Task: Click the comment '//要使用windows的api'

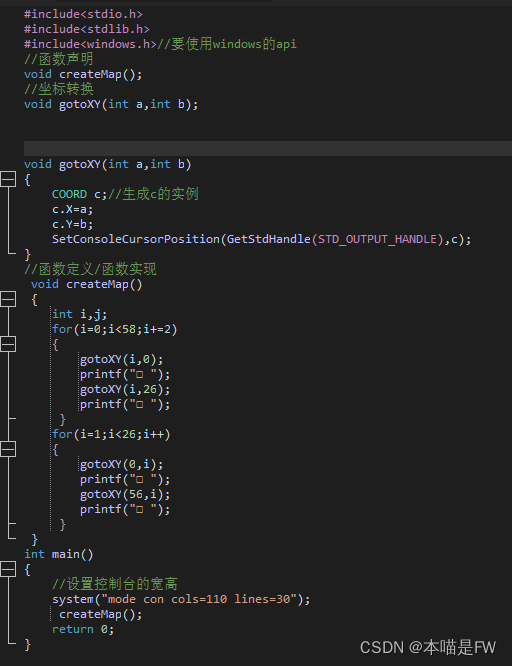Action: coord(227,44)
